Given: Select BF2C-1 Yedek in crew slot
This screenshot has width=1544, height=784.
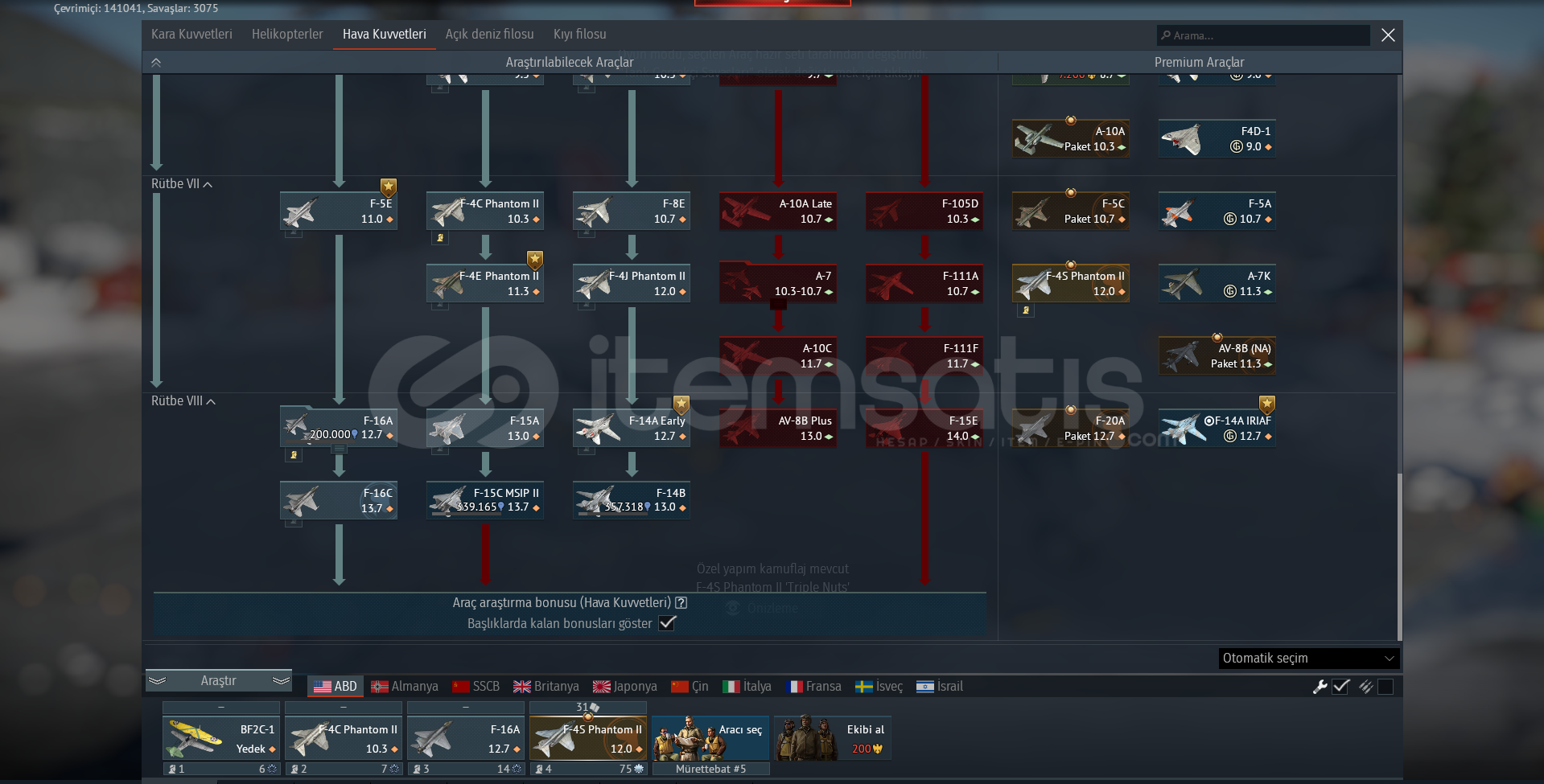Looking at the screenshot, I should 221,739.
